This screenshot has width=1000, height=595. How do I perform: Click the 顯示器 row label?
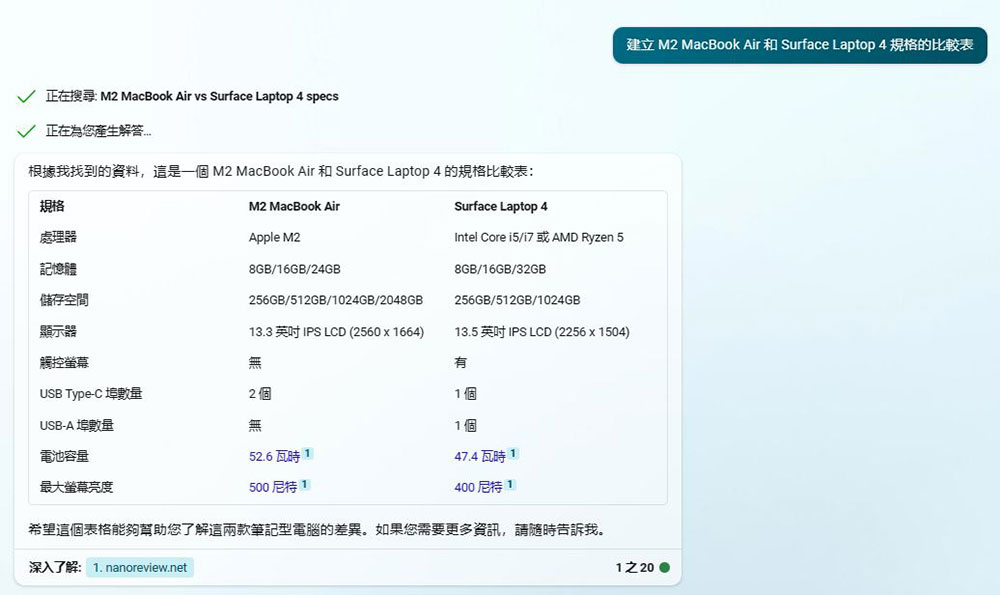[58, 332]
